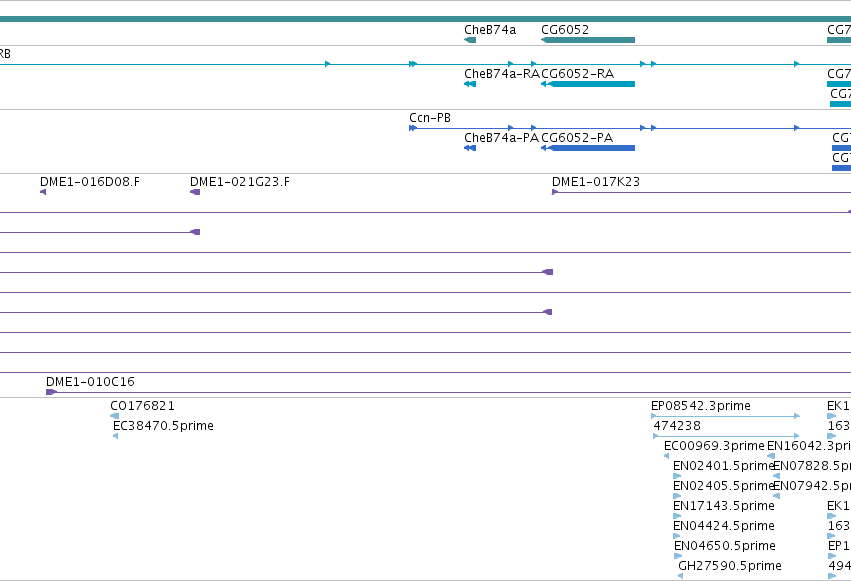This screenshot has width=851, height=581.
Task: Click the EN02405.5prime label
Action: coord(723,486)
